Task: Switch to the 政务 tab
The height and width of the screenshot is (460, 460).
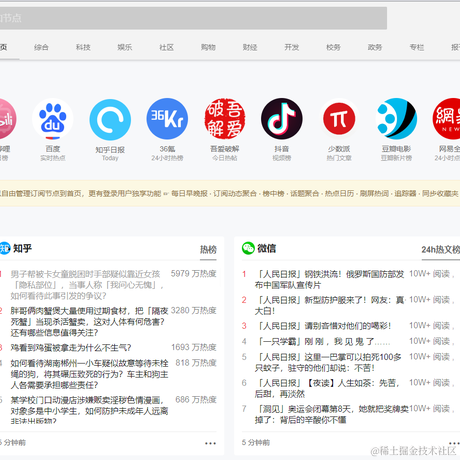Action: pyautogui.click(x=375, y=47)
